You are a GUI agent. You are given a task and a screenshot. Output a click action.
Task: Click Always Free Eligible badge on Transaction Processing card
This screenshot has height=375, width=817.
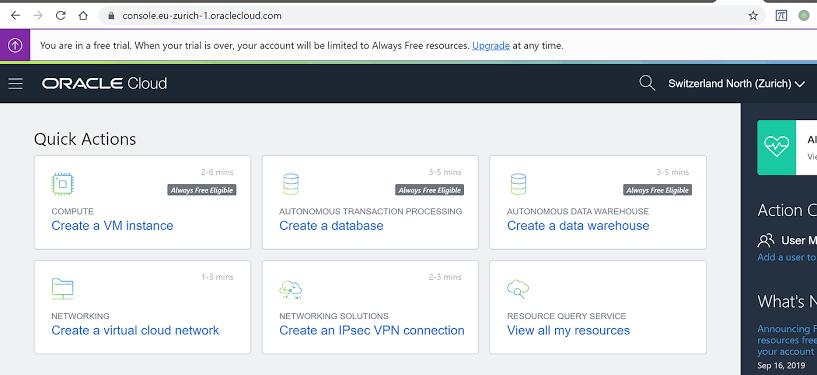(430, 190)
